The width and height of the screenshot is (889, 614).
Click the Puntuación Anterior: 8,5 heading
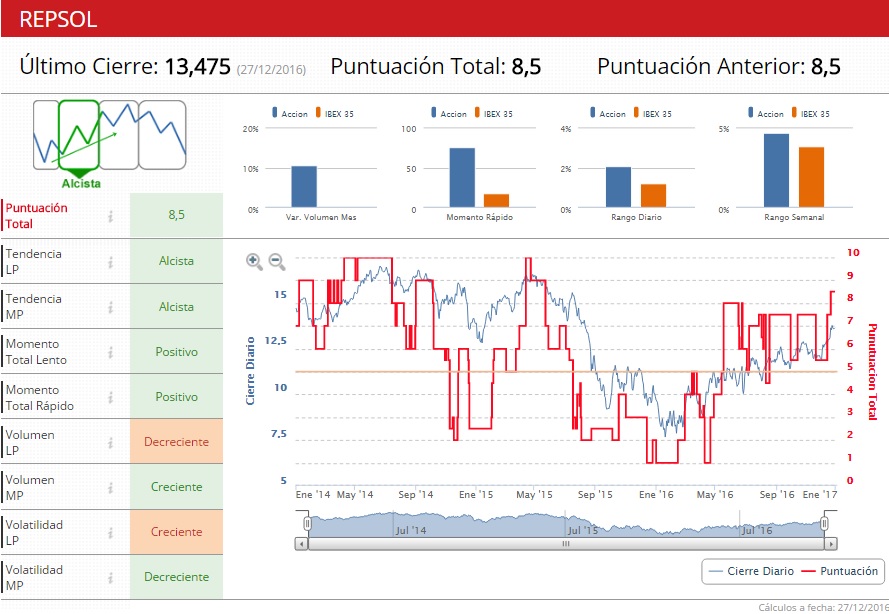click(719, 66)
